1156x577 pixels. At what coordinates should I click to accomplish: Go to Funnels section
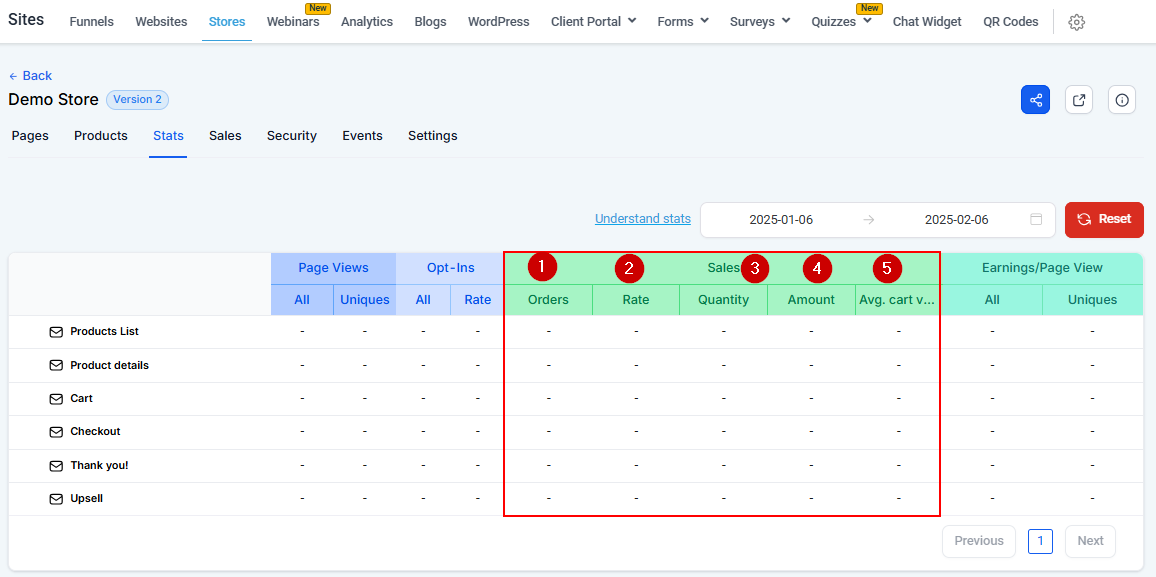(x=91, y=21)
